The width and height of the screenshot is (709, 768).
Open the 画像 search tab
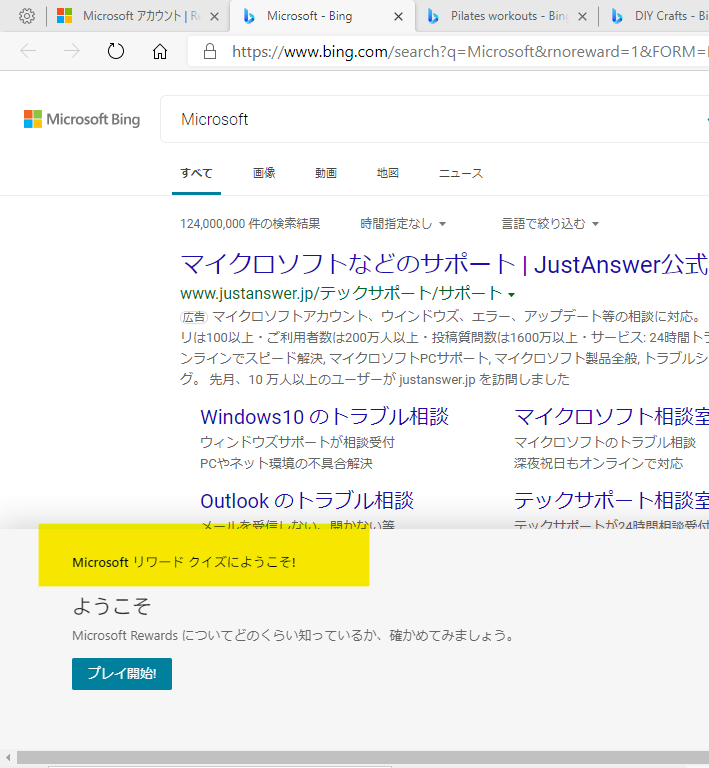264,173
